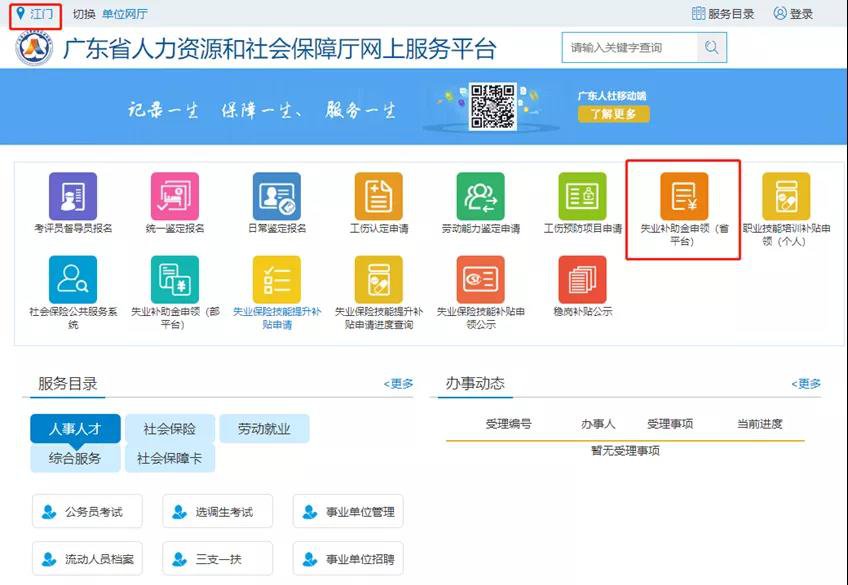The width and height of the screenshot is (848, 585).
Task: Click the search magnifier button
Action: tap(711, 47)
